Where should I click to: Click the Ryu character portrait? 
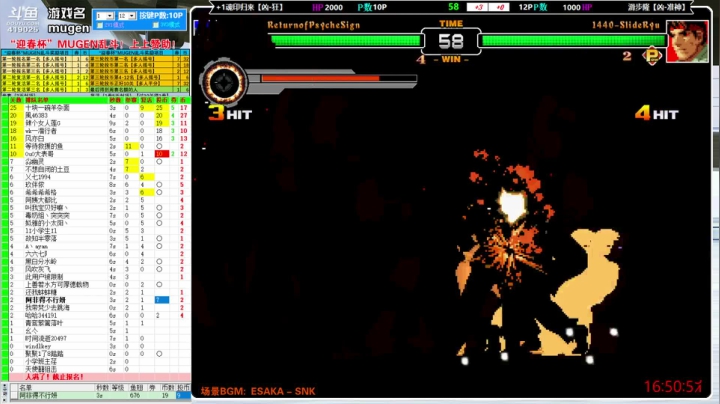pyautogui.click(x=687, y=42)
